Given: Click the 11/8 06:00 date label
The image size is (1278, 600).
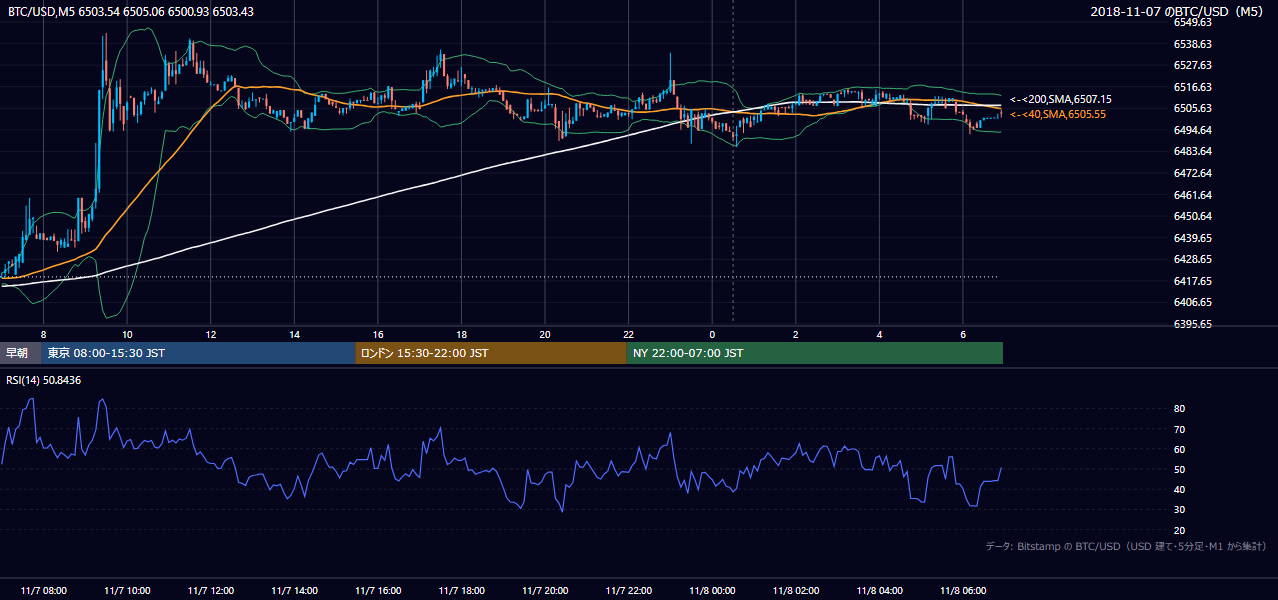Looking at the screenshot, I should (963, 590).
